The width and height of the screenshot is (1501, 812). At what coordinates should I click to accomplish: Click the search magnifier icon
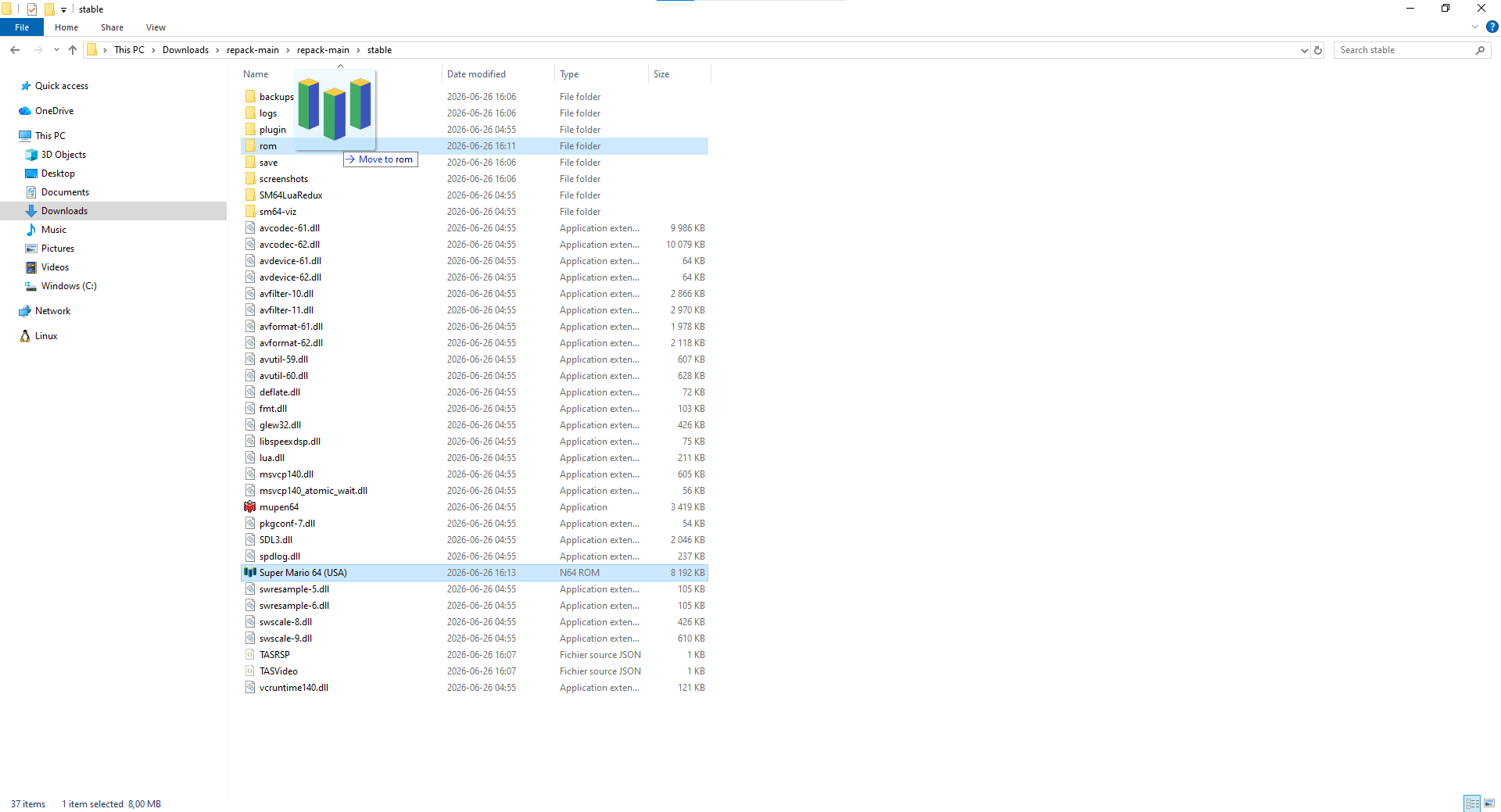[x=1480, y=50]
